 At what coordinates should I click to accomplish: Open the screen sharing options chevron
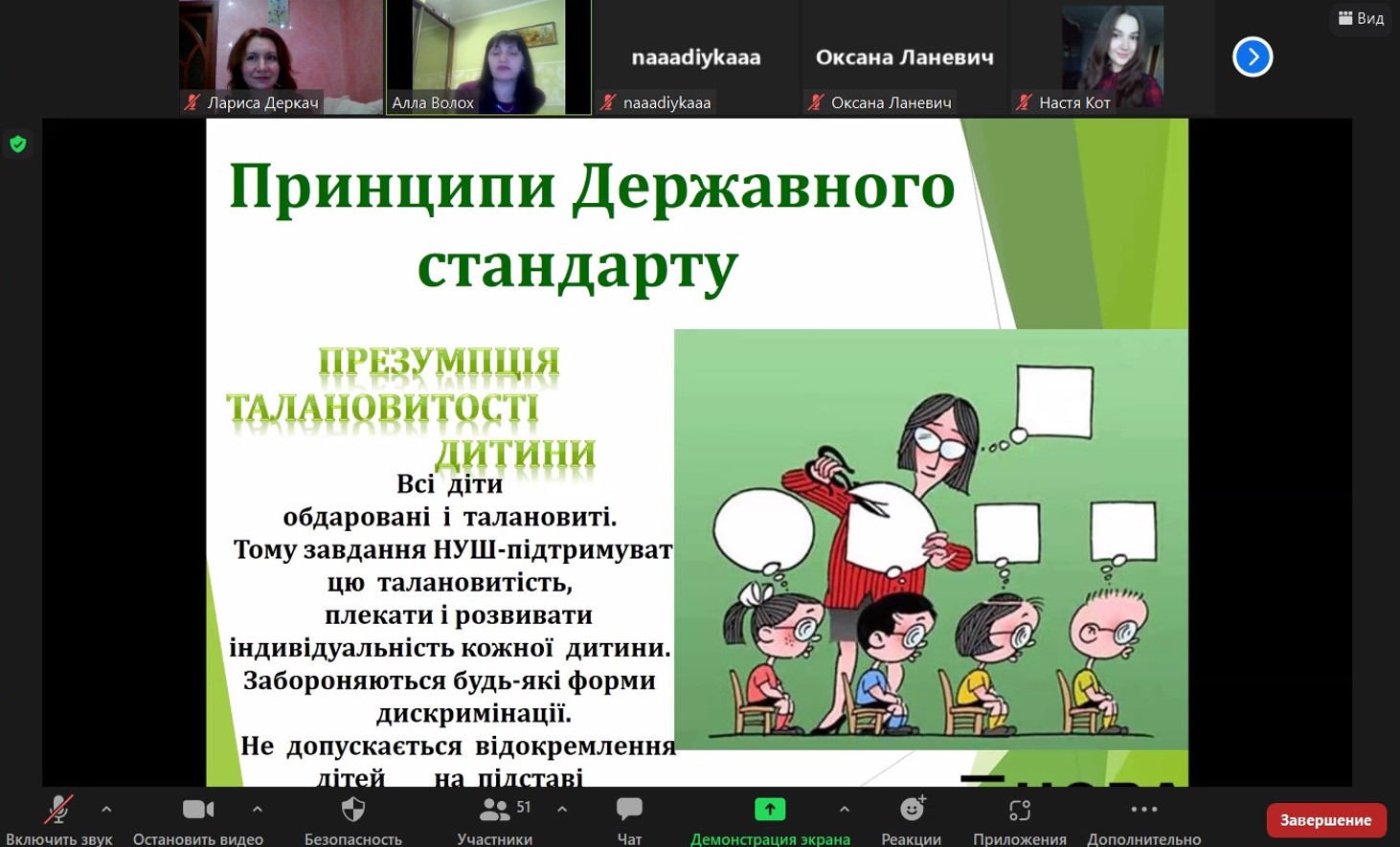[x=844, y=809]
